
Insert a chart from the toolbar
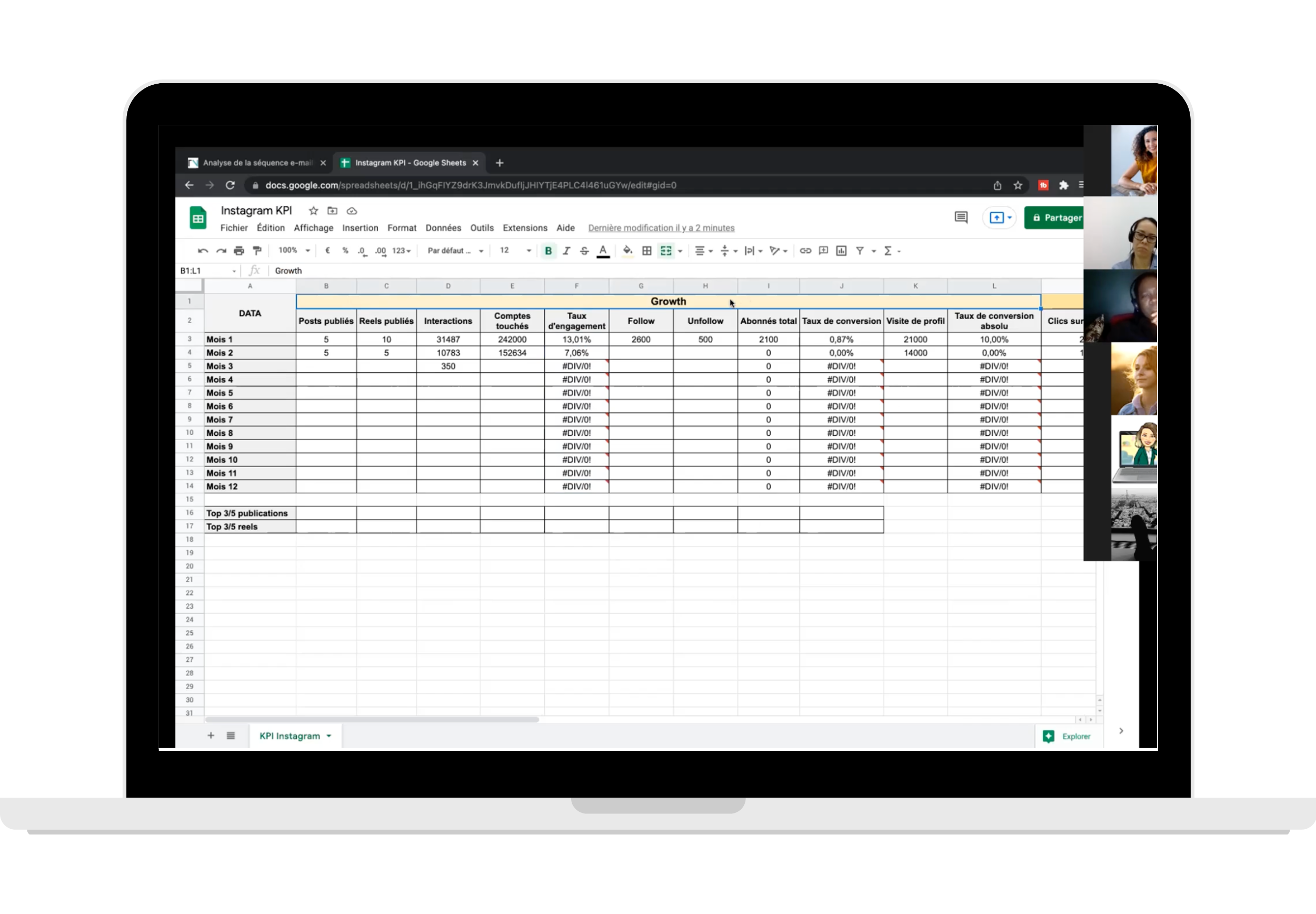(x=842, y=251)
